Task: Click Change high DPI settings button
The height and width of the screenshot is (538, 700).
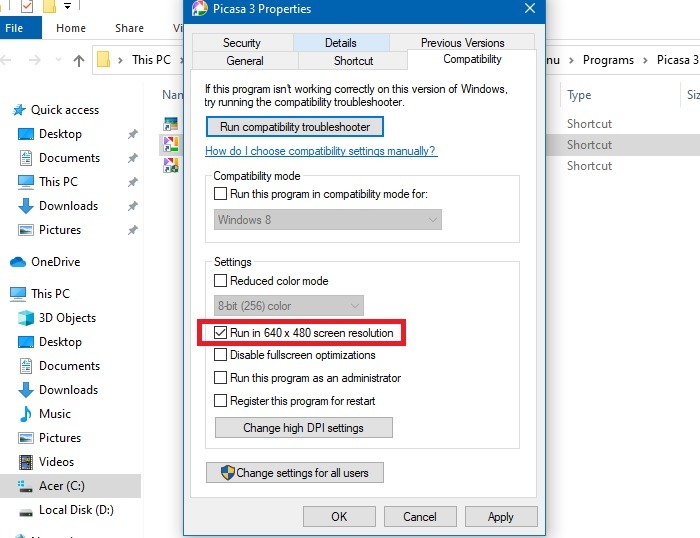Action: (304, 428)
